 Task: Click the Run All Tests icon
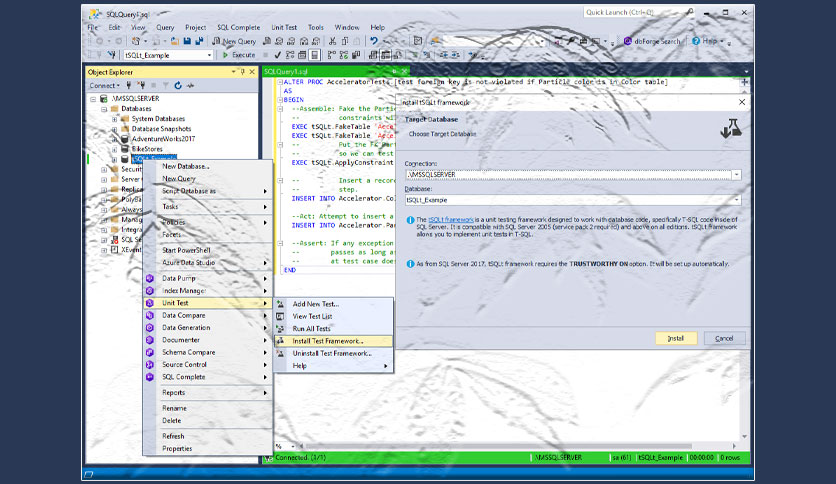pyautogui.click(x=280, y=328)
